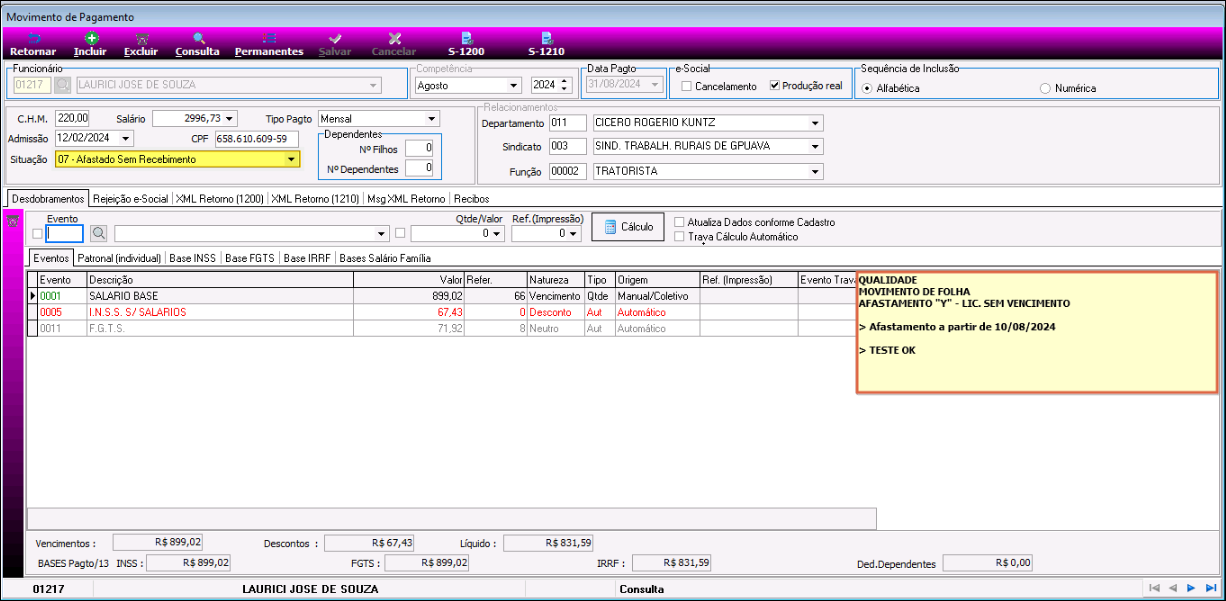Viewport: 1226px width, 601px height.
Task: Tick the Cancelamento checkbox
Action: click(x=686, y=86)
